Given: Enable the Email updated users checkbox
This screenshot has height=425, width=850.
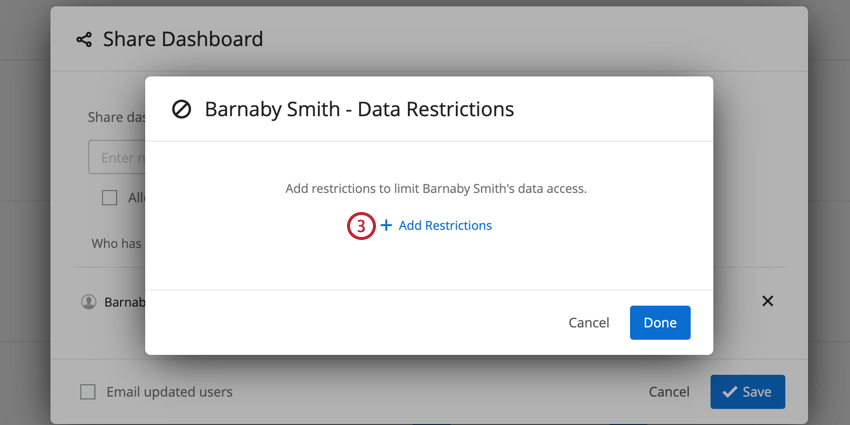Looking at the screenshot, I should [x=88, y=392].
